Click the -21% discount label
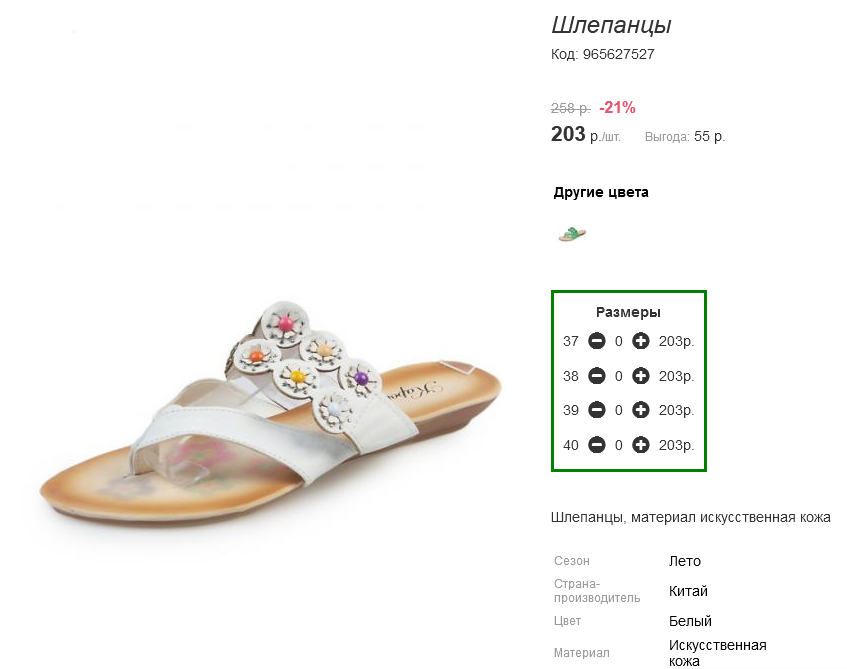The image size is (847, 669). tap(617, 108)
